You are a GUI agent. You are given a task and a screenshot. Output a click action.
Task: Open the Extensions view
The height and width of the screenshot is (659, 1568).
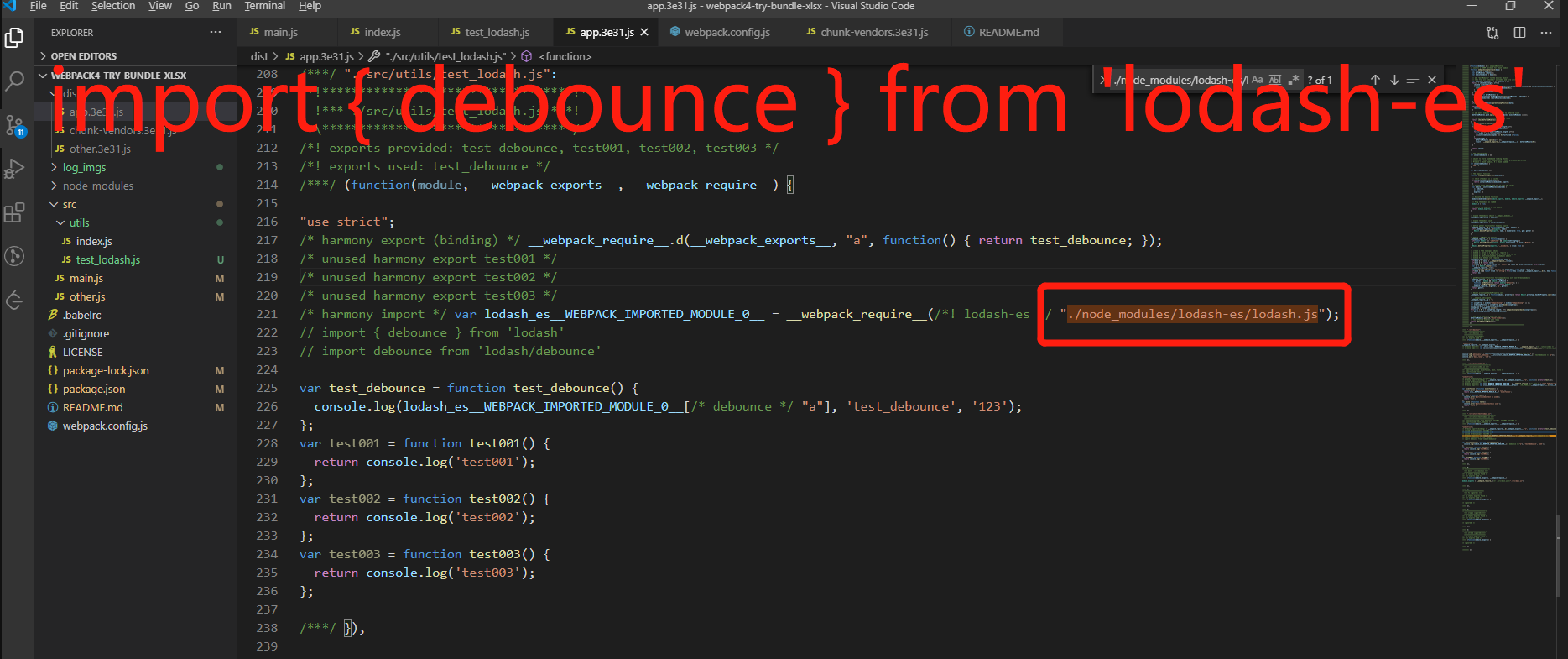14,212
